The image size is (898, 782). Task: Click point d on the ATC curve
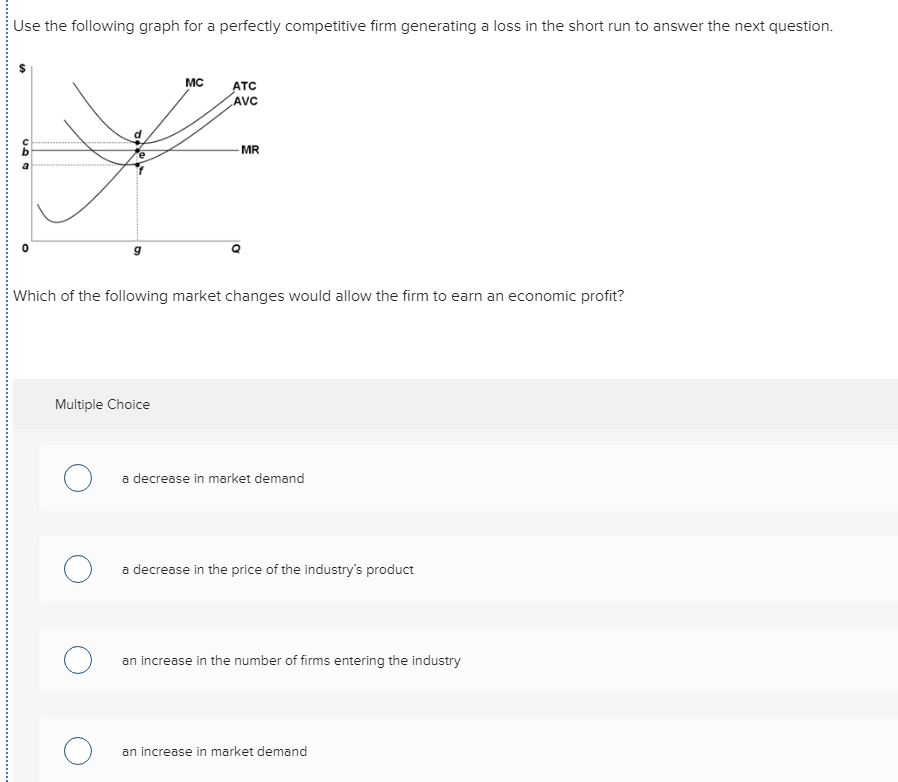(137, 143)
